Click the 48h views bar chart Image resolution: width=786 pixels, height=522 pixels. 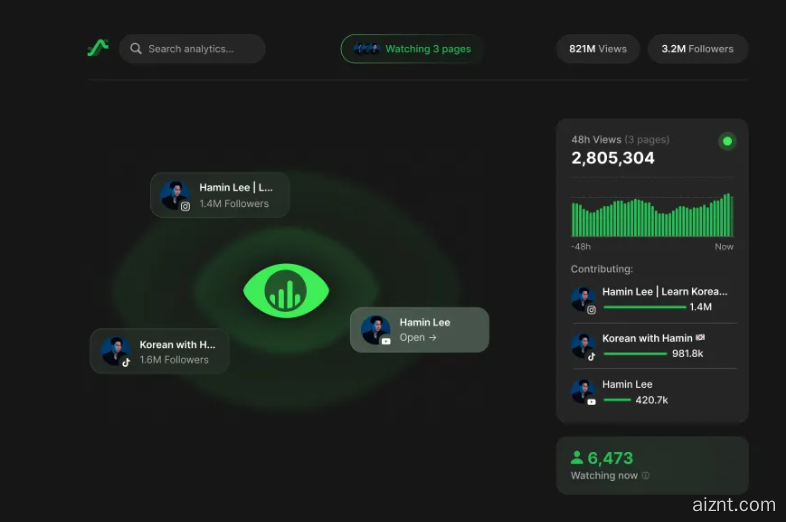[652, 215]
